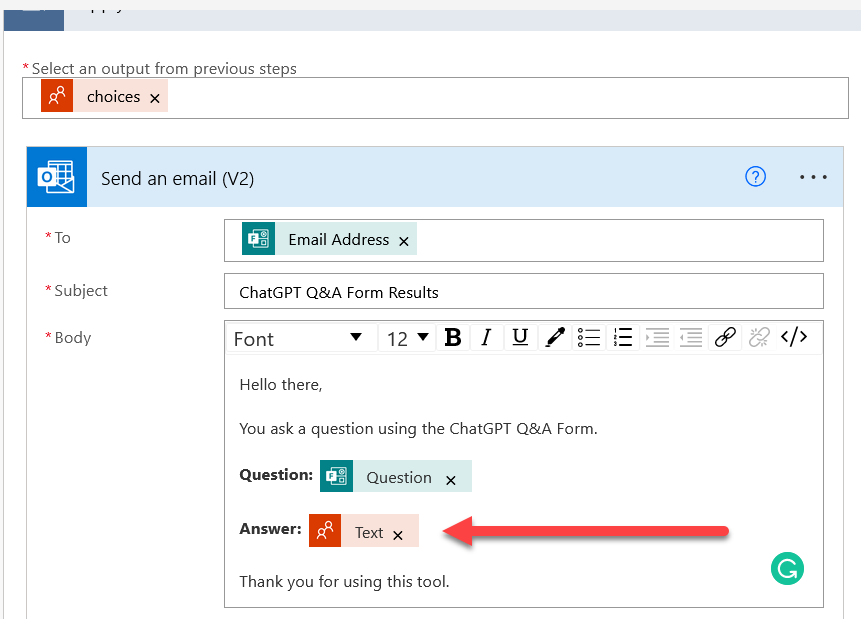Click the Outlook icon on action header

[x=57, y=177]
